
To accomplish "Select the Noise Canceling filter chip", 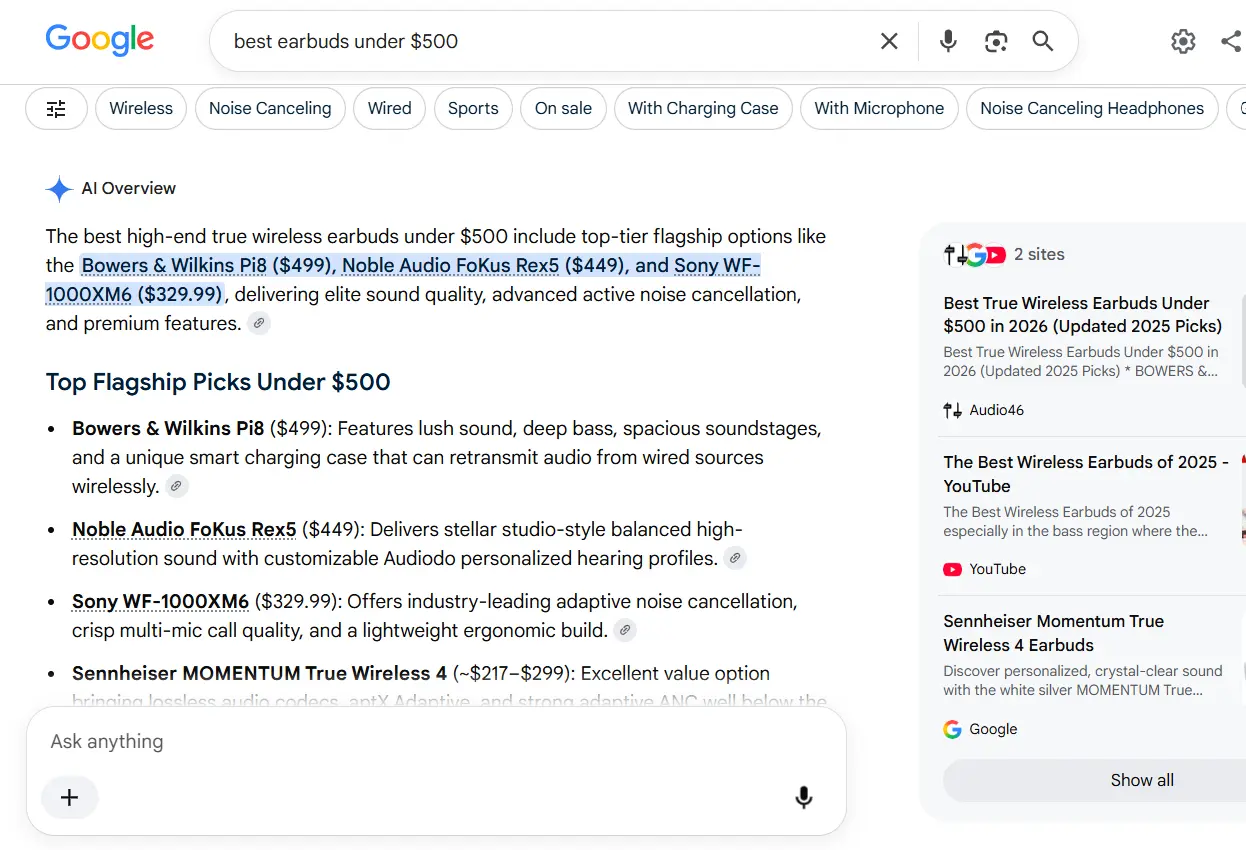I will tap(270, 109).
